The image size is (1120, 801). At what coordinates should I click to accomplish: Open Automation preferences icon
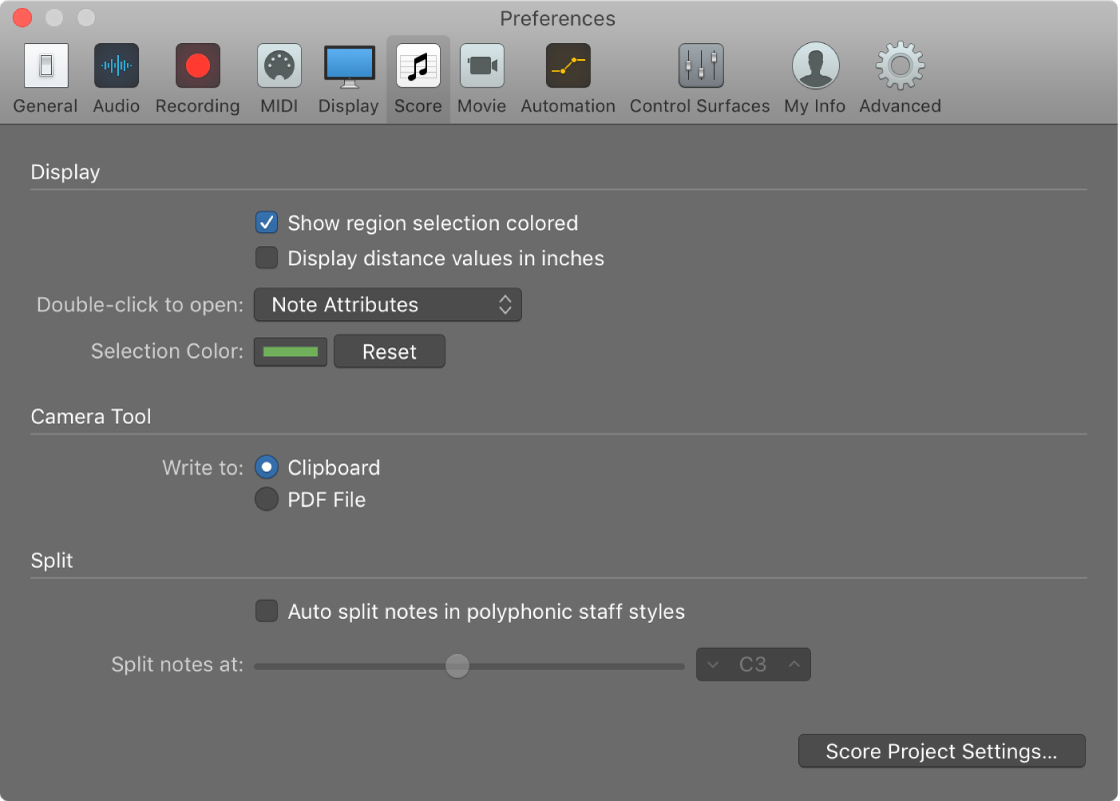click(x=567, y=67)
